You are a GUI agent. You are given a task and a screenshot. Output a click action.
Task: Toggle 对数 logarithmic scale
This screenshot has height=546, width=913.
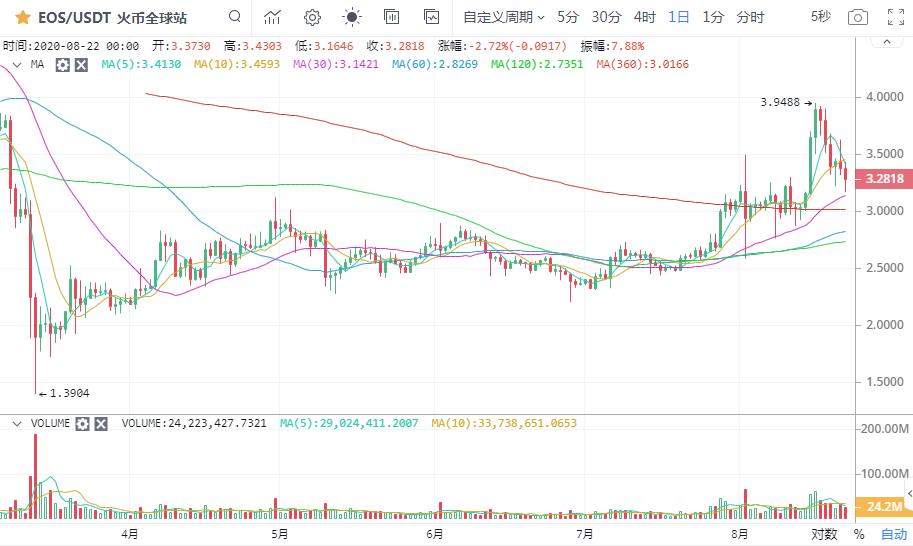pos(822,535)
